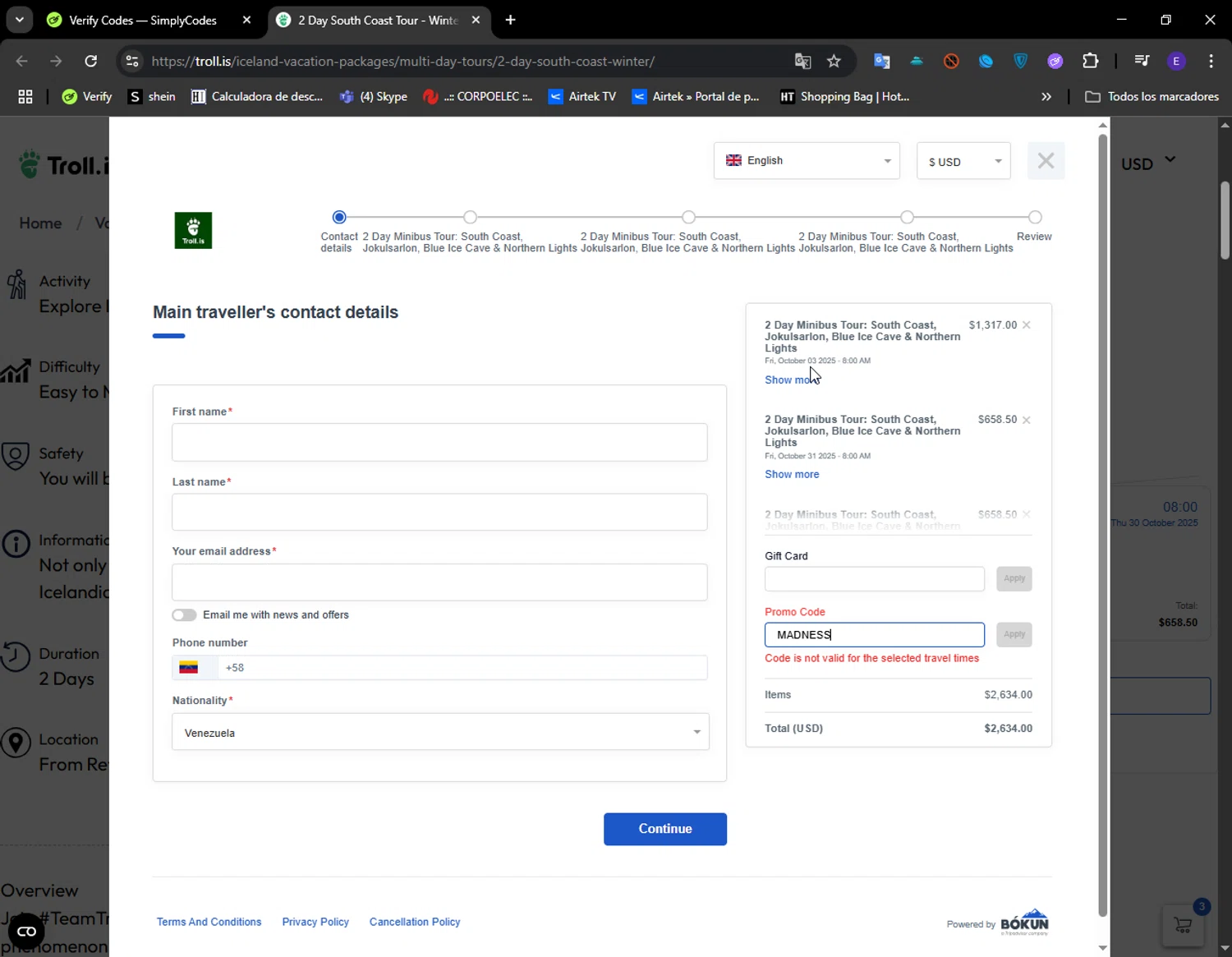Select the Contact details step circle
Image resolution: width=1232 pixels, height=957 pixels.
point(339,217)
